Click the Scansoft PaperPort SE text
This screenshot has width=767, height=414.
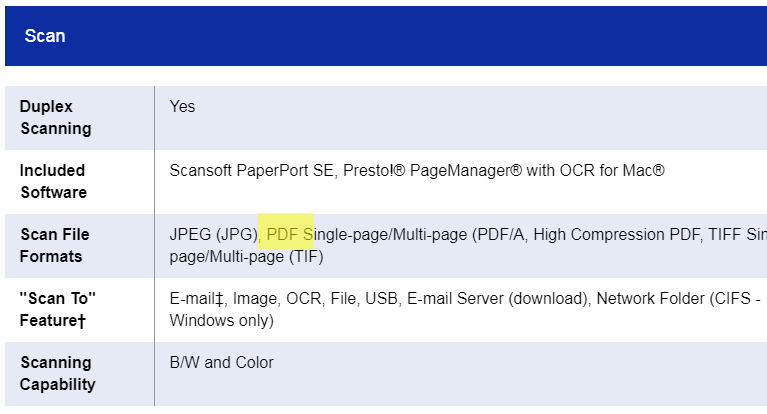coord(251,170)
